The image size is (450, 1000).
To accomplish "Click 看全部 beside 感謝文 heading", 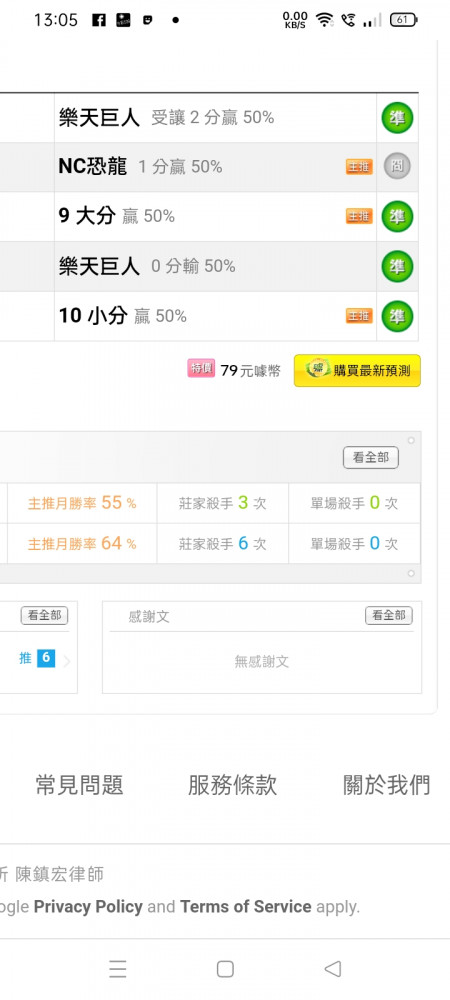I will click(389, 615).
